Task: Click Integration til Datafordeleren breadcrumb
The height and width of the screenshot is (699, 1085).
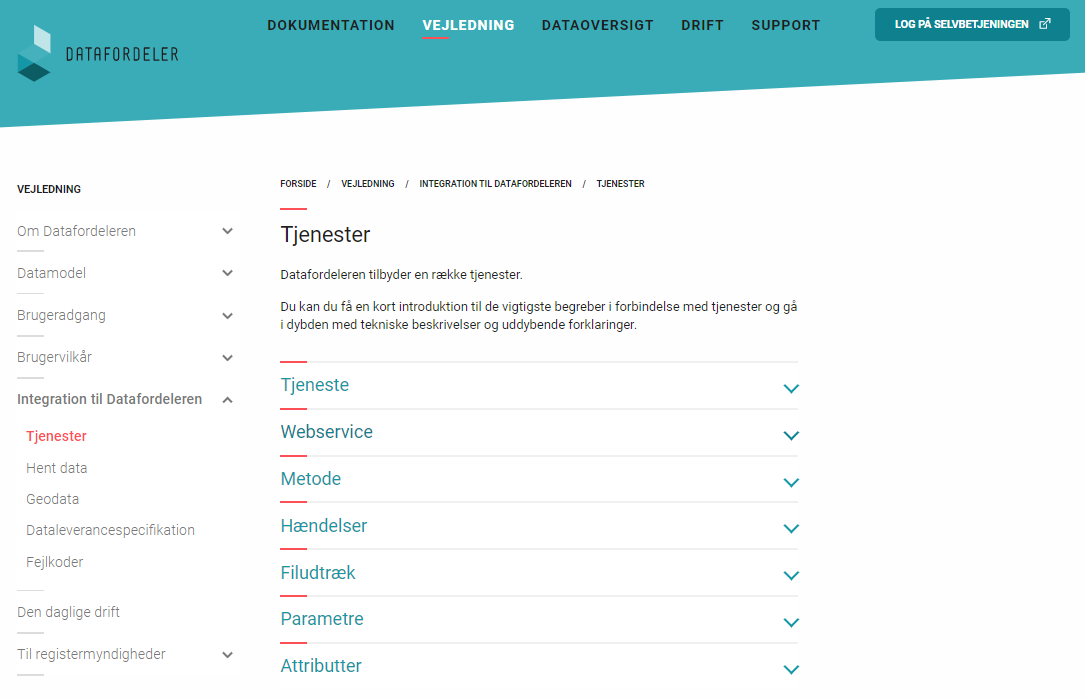Action: [x=495, y=183]
